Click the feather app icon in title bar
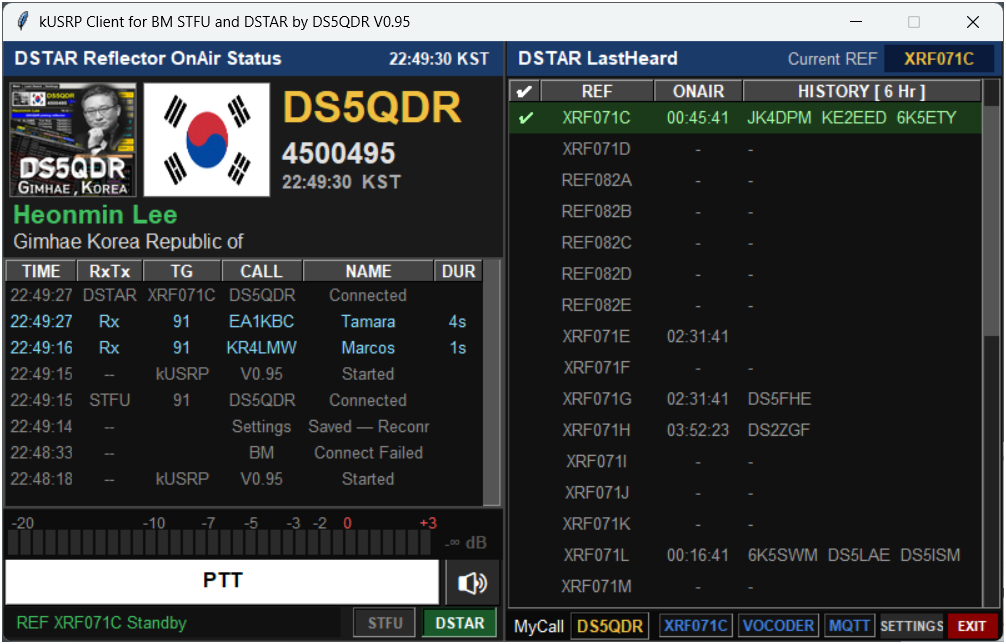Viewport: 1006px width, 644px height. [22, 21]
